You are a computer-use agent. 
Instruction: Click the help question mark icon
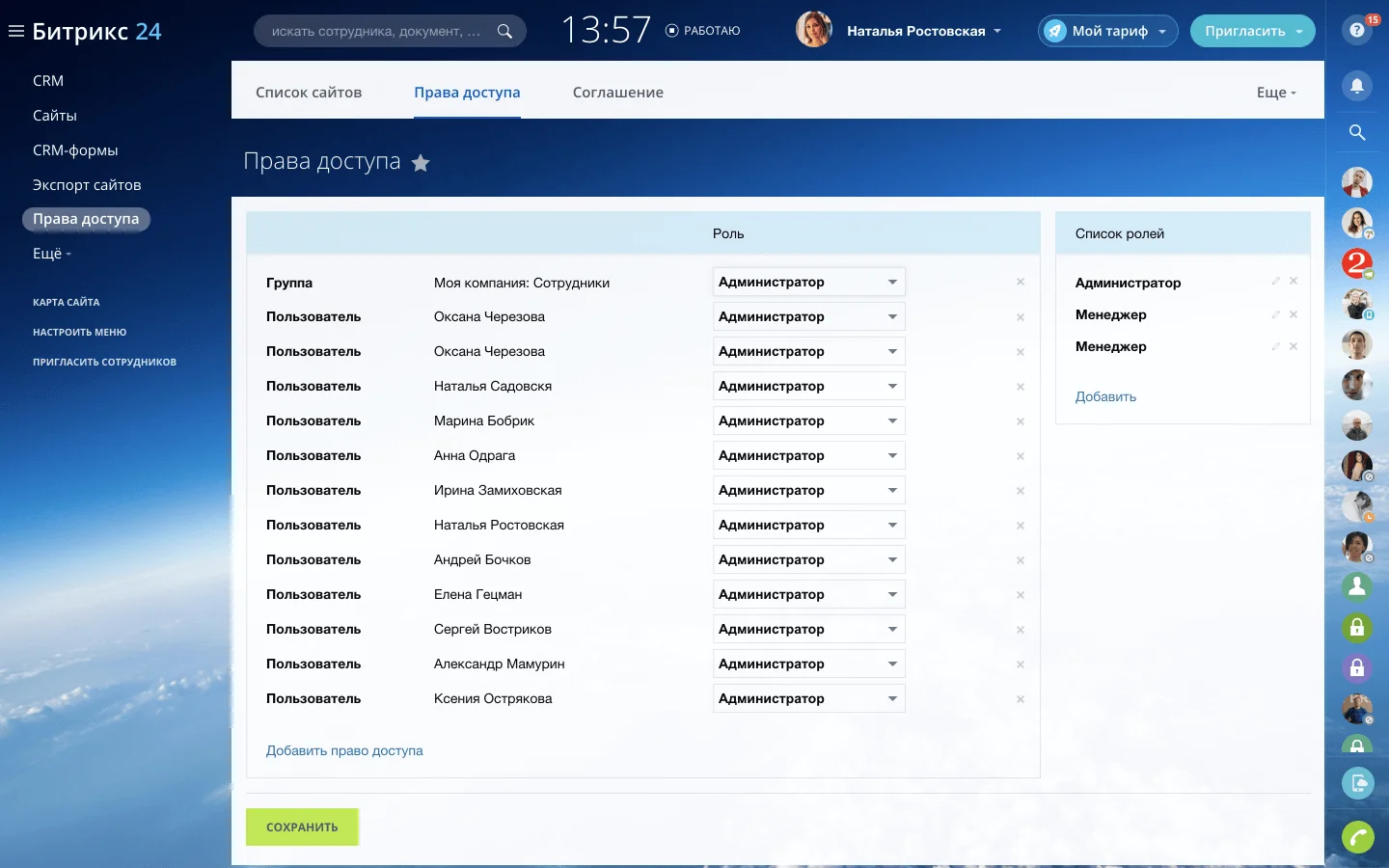click(x=1356, y=31)
